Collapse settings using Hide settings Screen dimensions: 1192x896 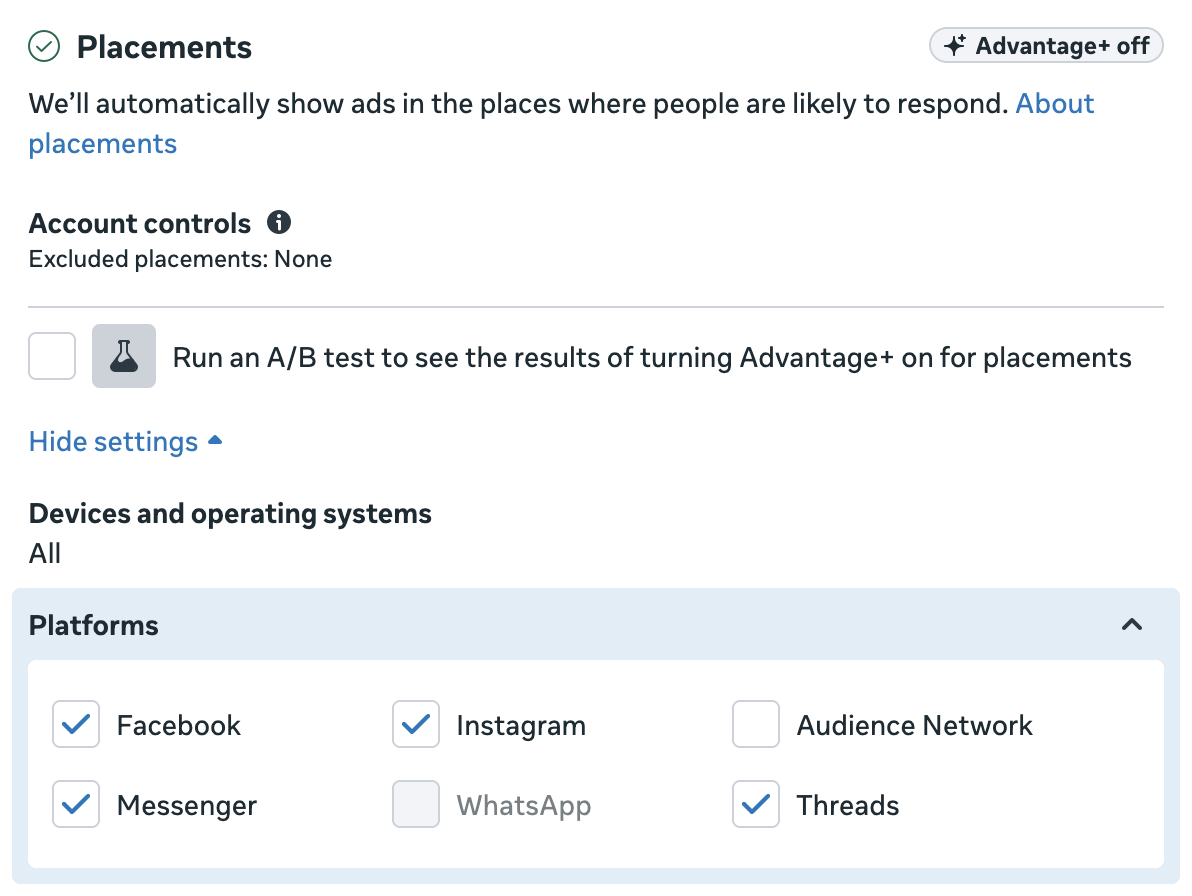tap(113, 441)
